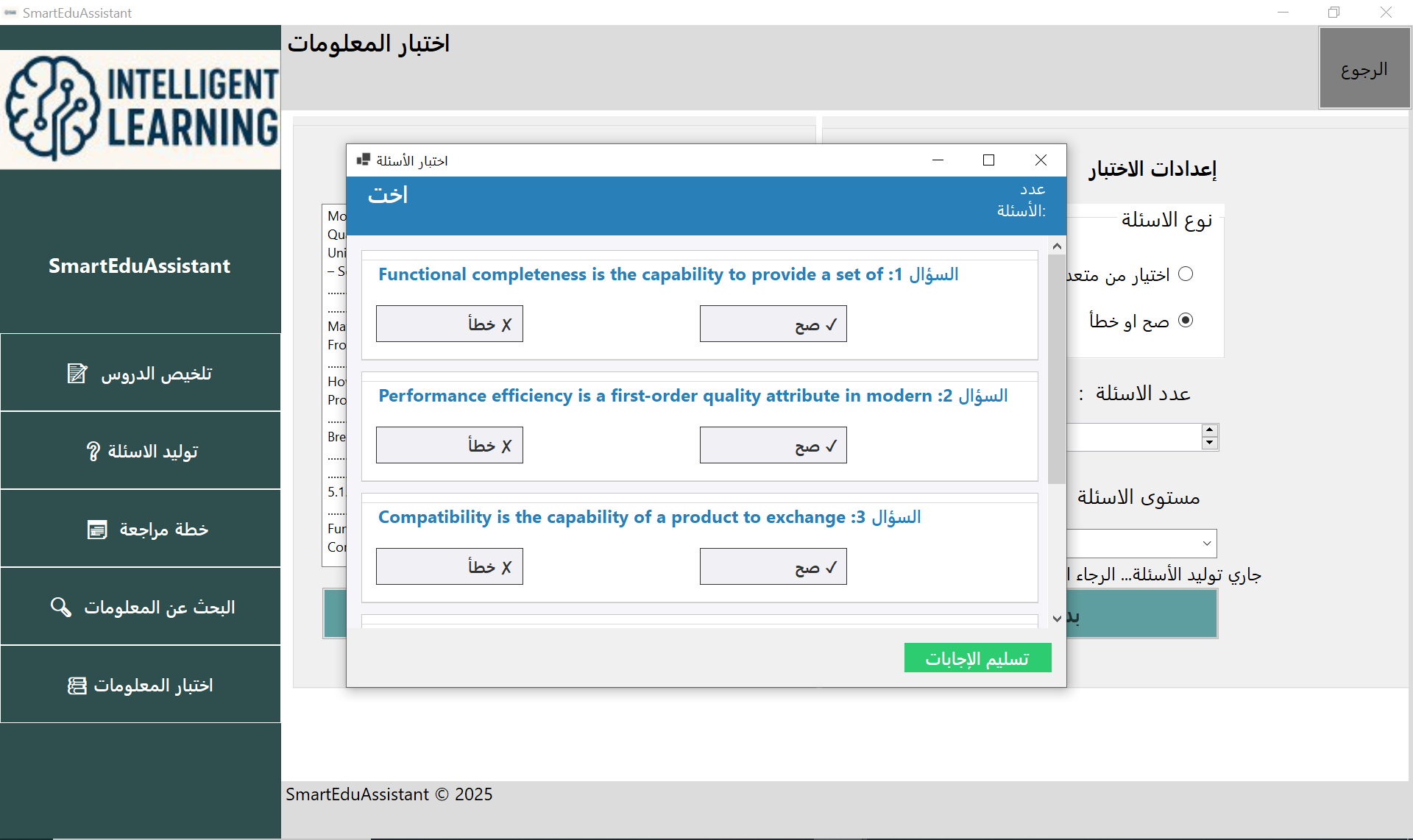Open اختبار المعلومات from the sidebar
Image resolution: width=1413 pixels, height=840 pixels.
click(140, 685)
